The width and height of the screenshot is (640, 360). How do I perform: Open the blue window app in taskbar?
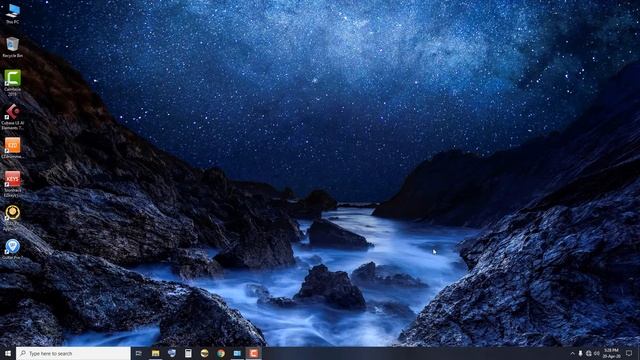[237, 353]
